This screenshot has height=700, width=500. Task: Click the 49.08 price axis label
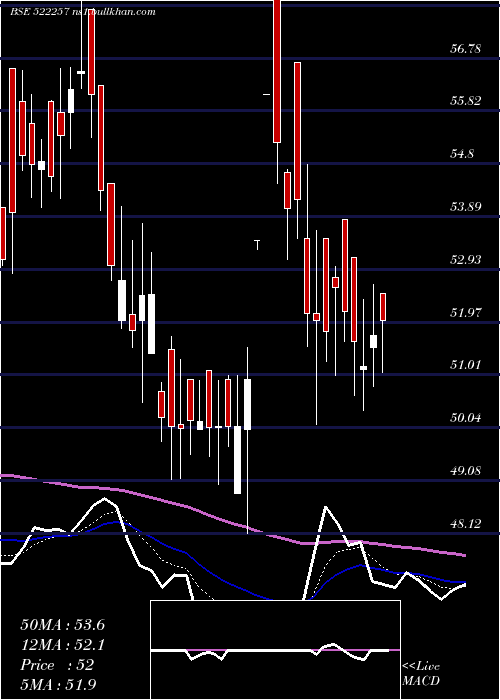[x=466, y=471]
